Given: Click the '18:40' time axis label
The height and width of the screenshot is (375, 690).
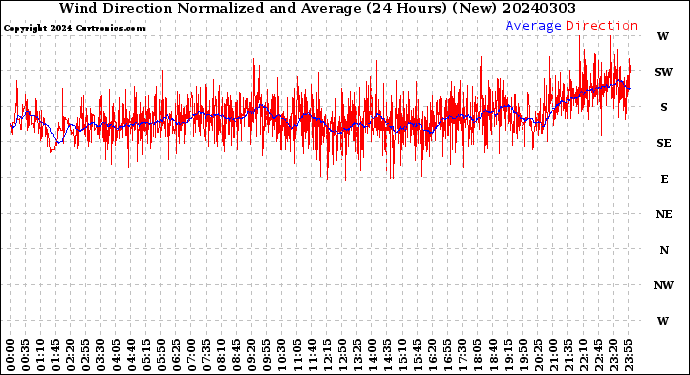Looking at the screenshot, I should pyautogui.click(x=493, y=355).
